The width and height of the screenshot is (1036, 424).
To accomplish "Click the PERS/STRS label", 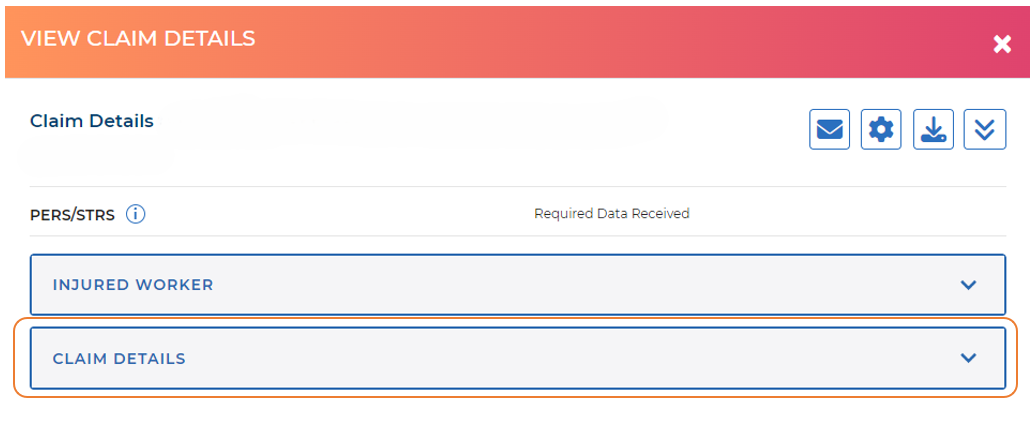I will pos(73,214).
